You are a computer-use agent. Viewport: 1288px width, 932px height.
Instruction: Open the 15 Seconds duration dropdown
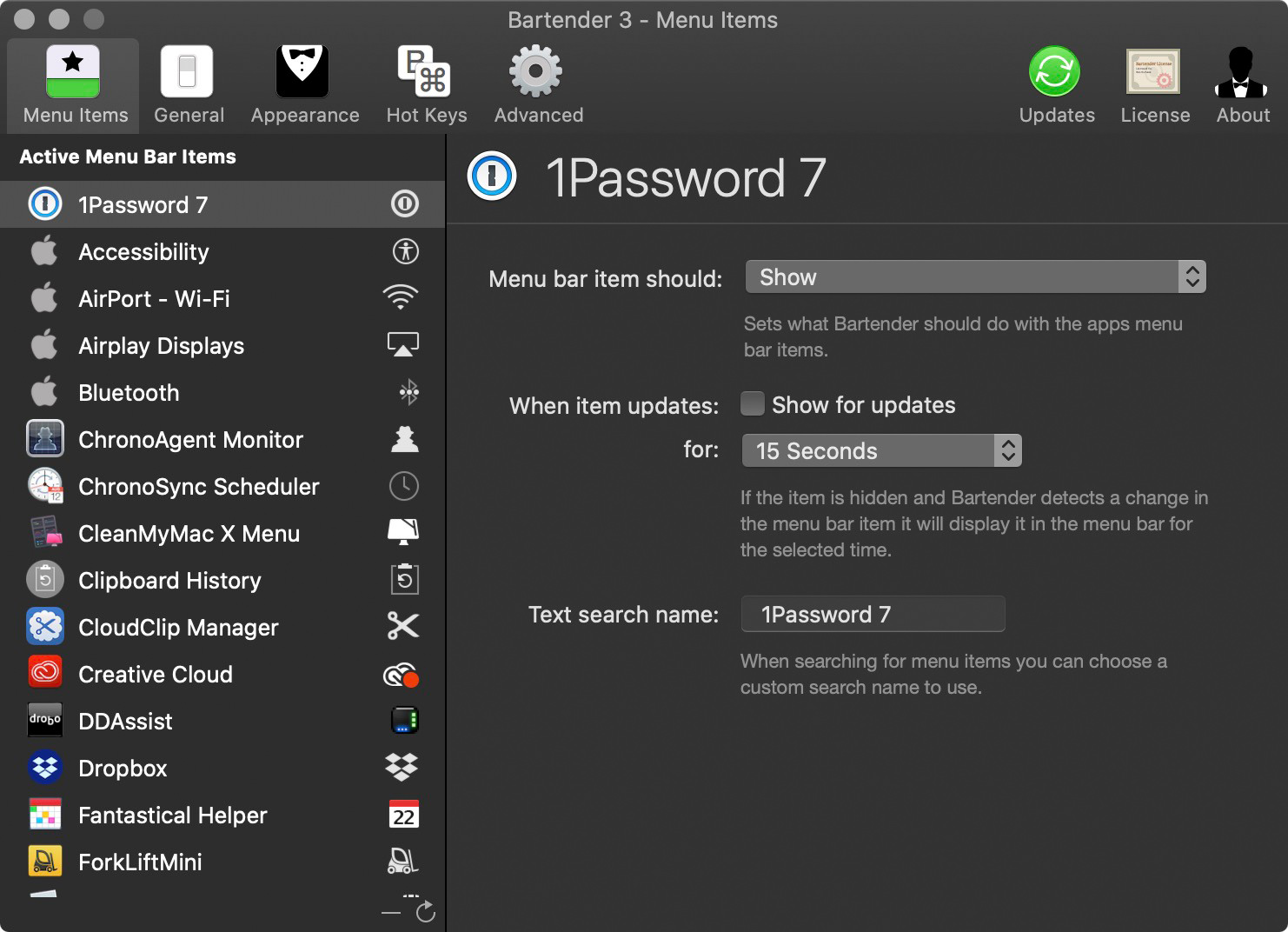pos(881,451)
